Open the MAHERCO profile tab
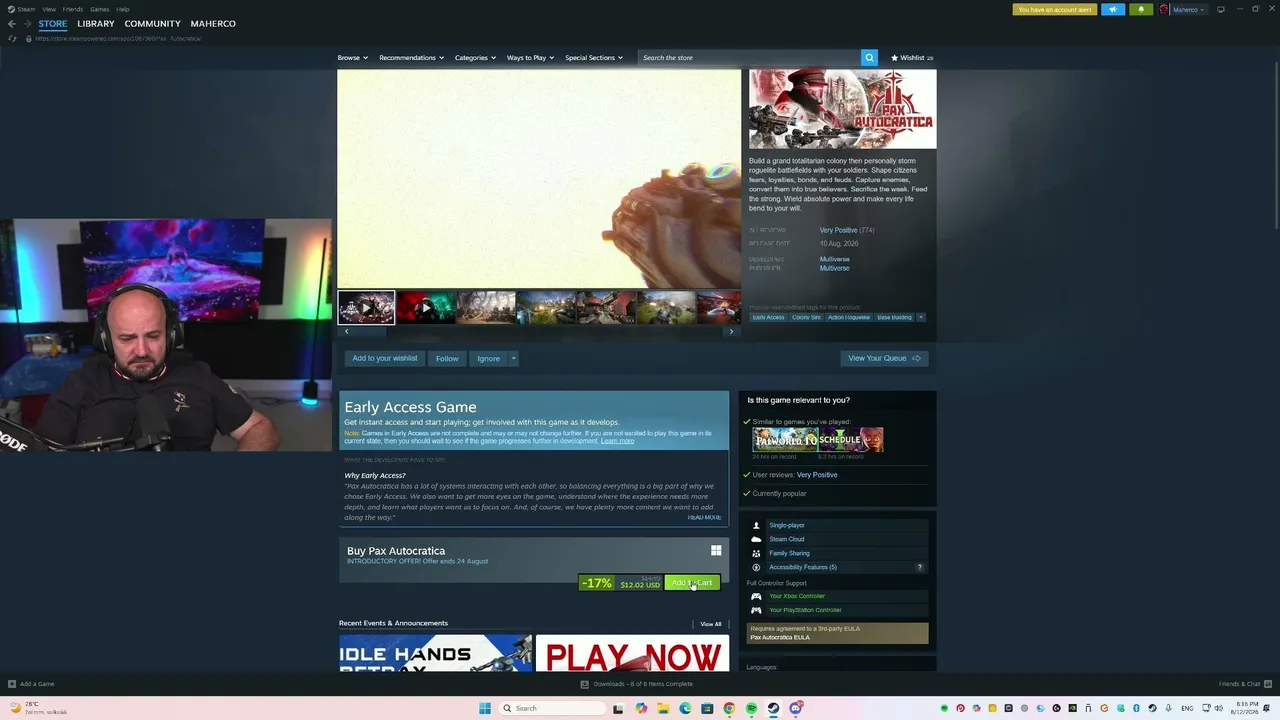1280x720 pixels. (x=213, y=23)
